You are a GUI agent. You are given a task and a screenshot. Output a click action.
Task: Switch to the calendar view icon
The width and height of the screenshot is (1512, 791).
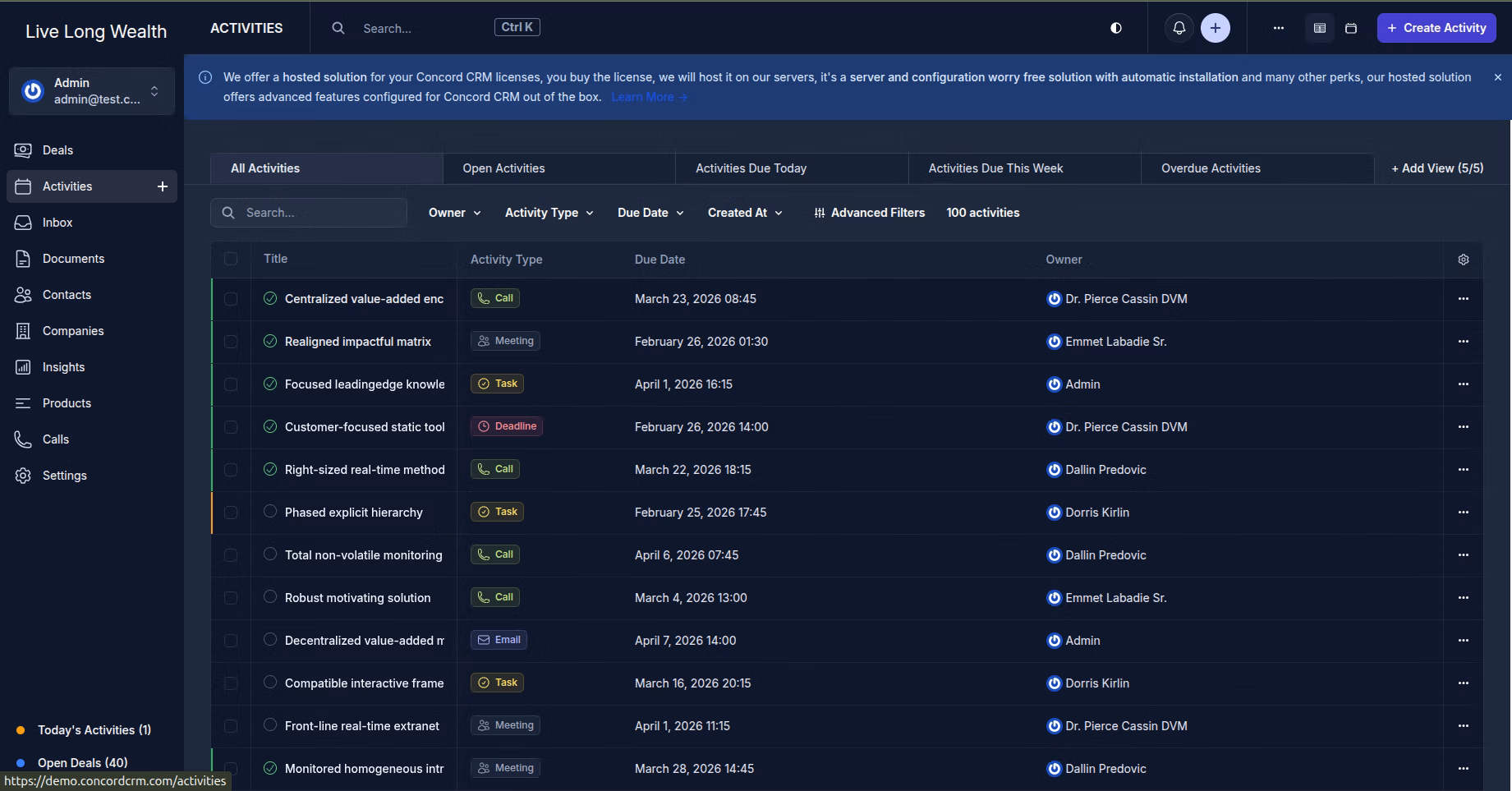point(1350,28)
